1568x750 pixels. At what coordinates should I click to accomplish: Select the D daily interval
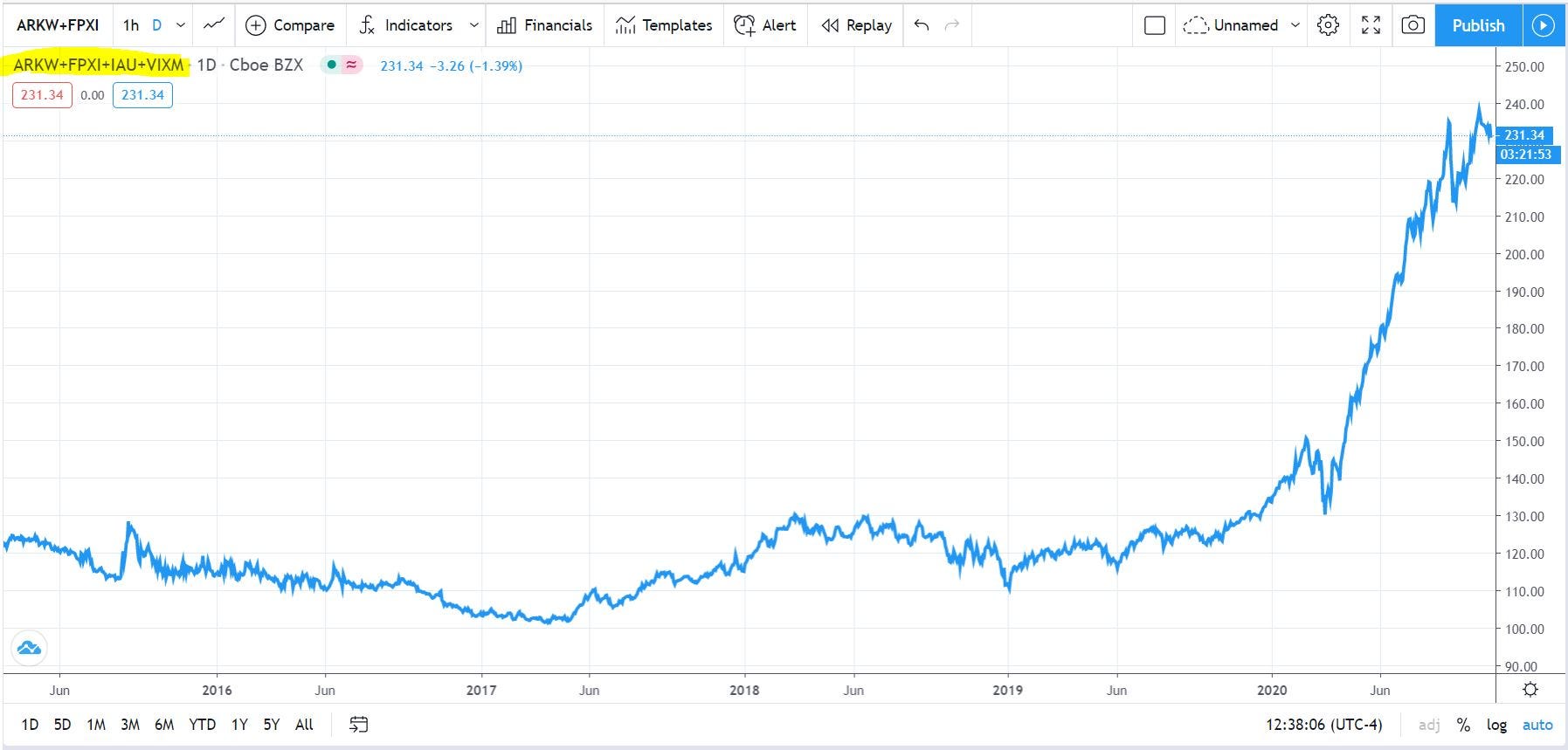coord(157,25)
